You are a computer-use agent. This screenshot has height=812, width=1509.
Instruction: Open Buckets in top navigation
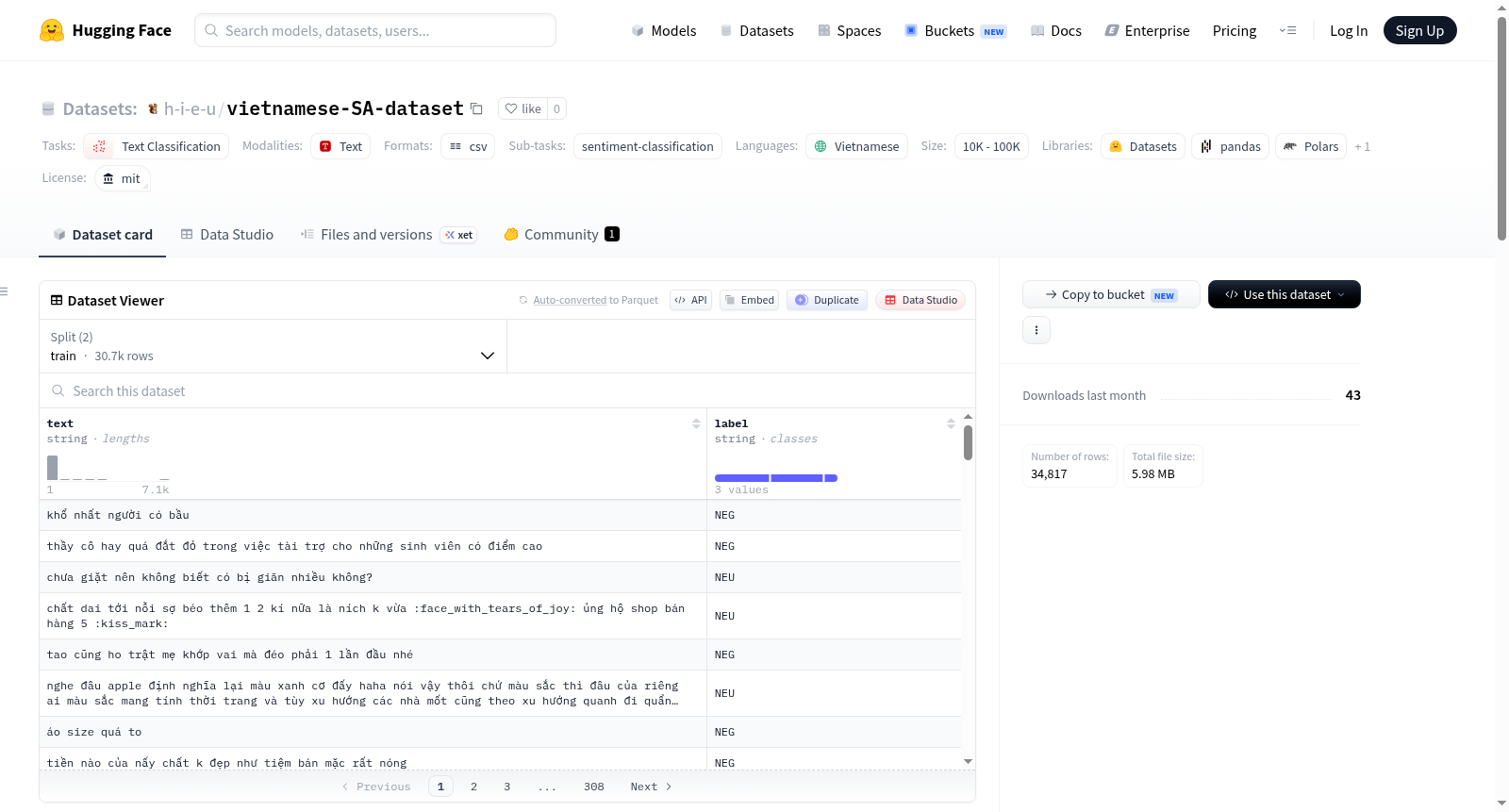point(955,30)
